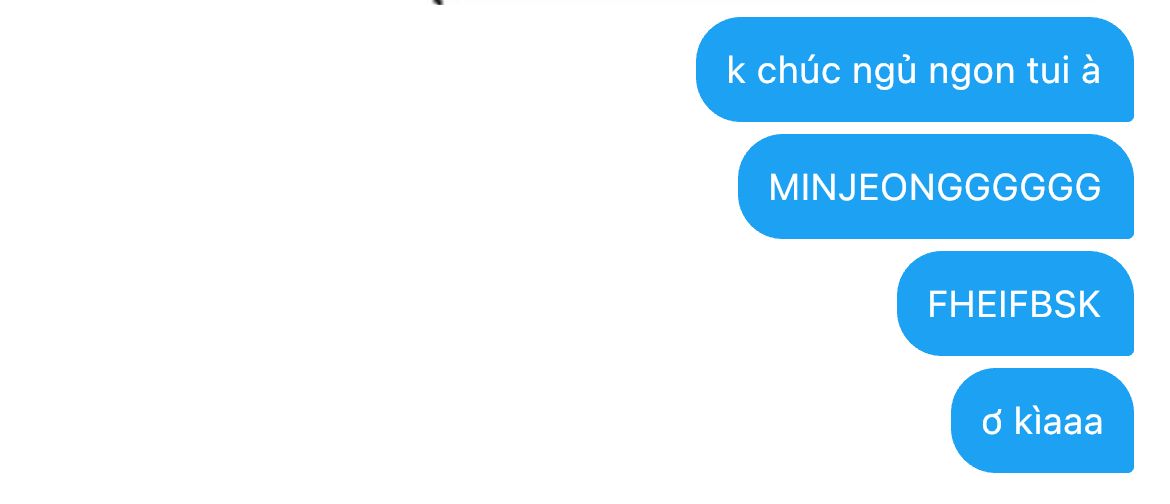Click the squared bottom-right corner of FHEIFBSK bubble

click(1128, 350)
